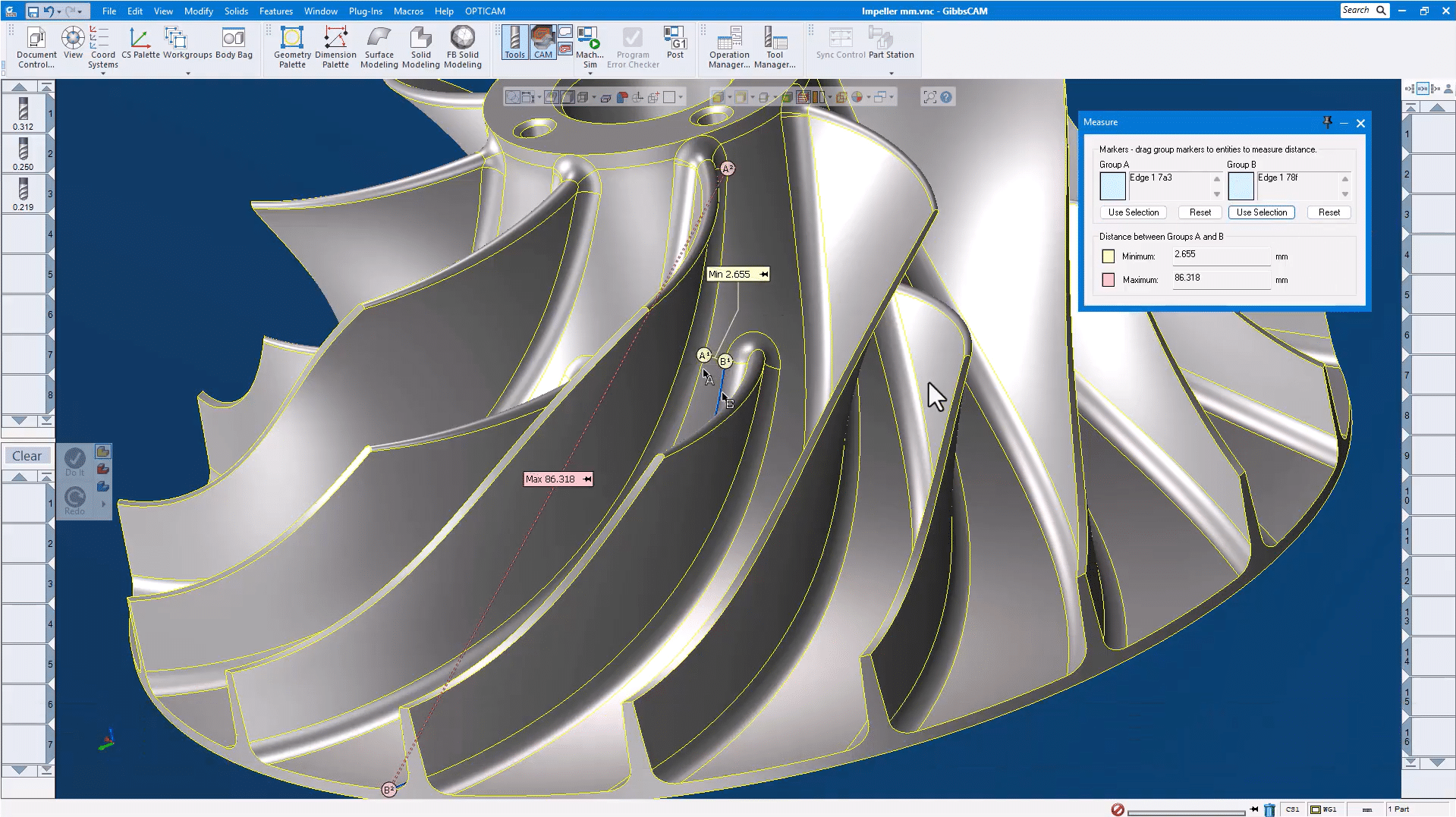
Task: Click the Post processor icon
Action: (675, 42)
